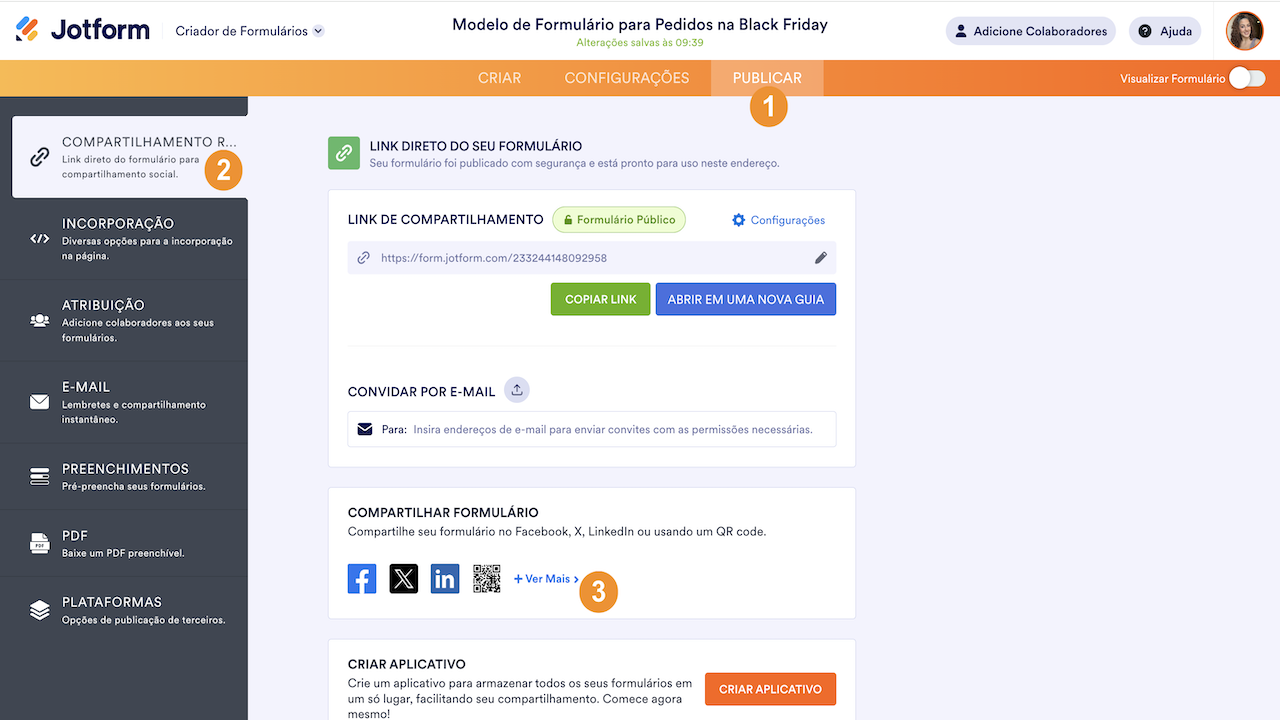Screen dimensions: 1280x720
Task: Click the COPIAR LINK button
Action: (x=600, y=299)
